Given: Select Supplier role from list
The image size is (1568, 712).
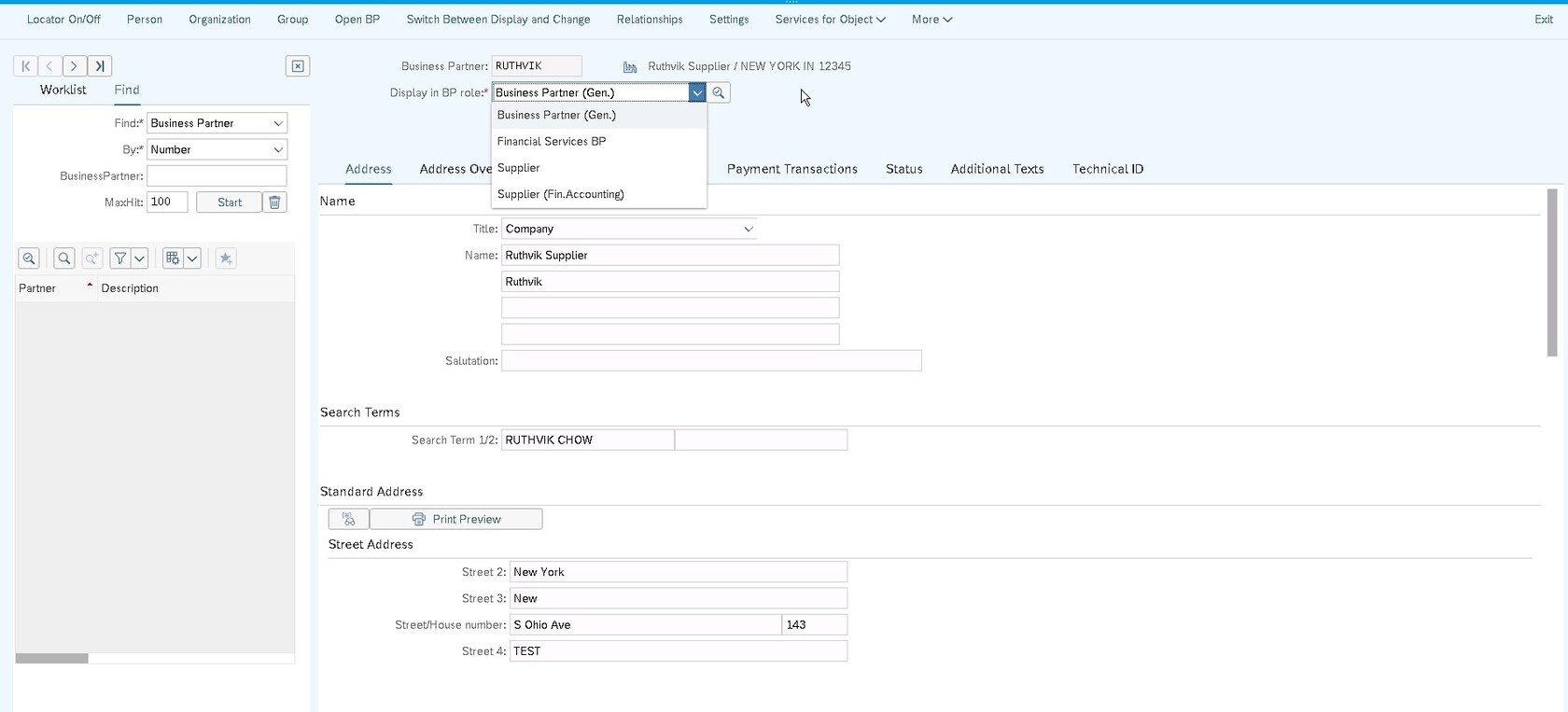Looking at the screenshot, I should [598, 168].
